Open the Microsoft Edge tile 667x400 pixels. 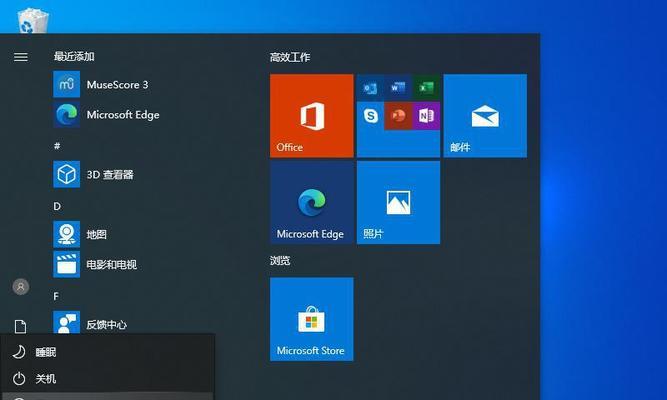coord(312,203)
